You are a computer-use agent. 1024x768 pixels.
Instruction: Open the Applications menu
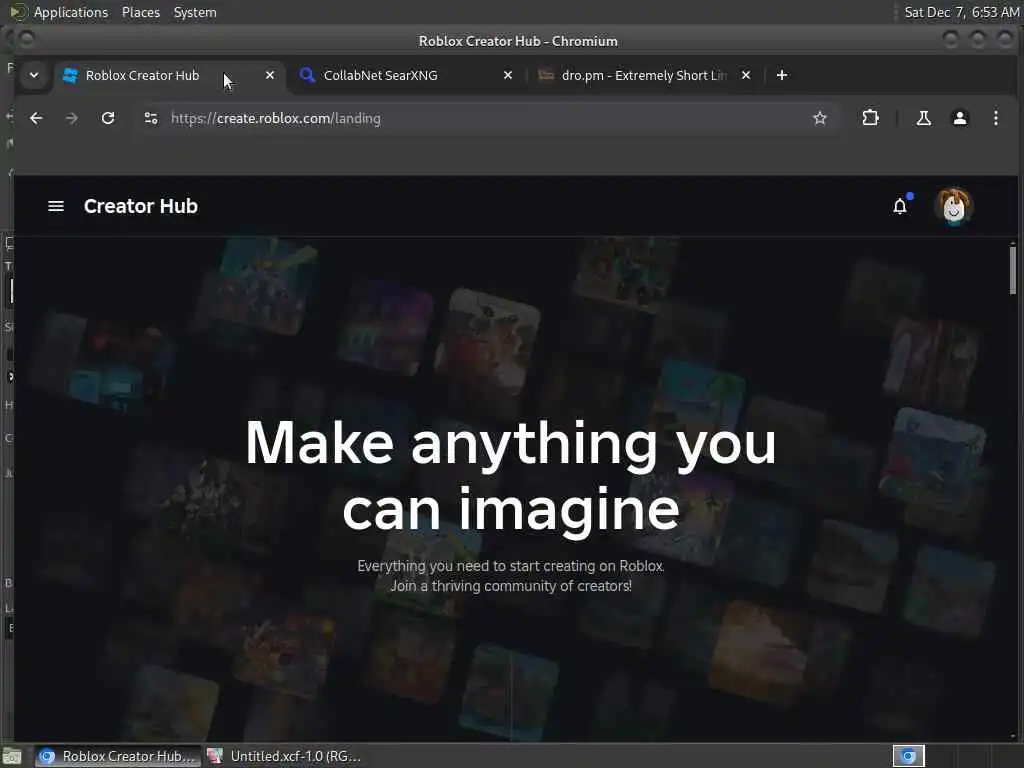coord(71,12)
